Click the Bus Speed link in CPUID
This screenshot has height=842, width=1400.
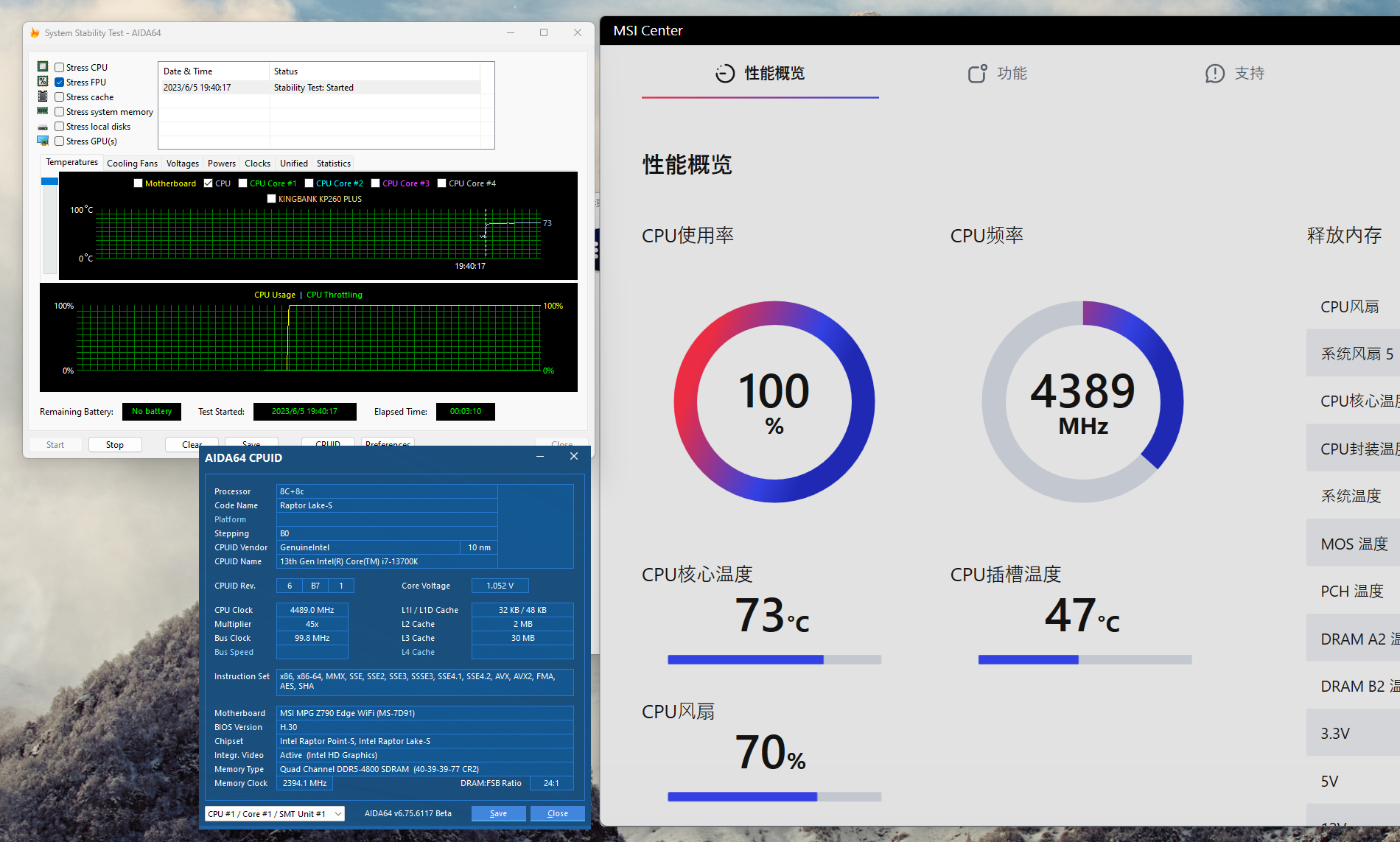pos(234,652)
